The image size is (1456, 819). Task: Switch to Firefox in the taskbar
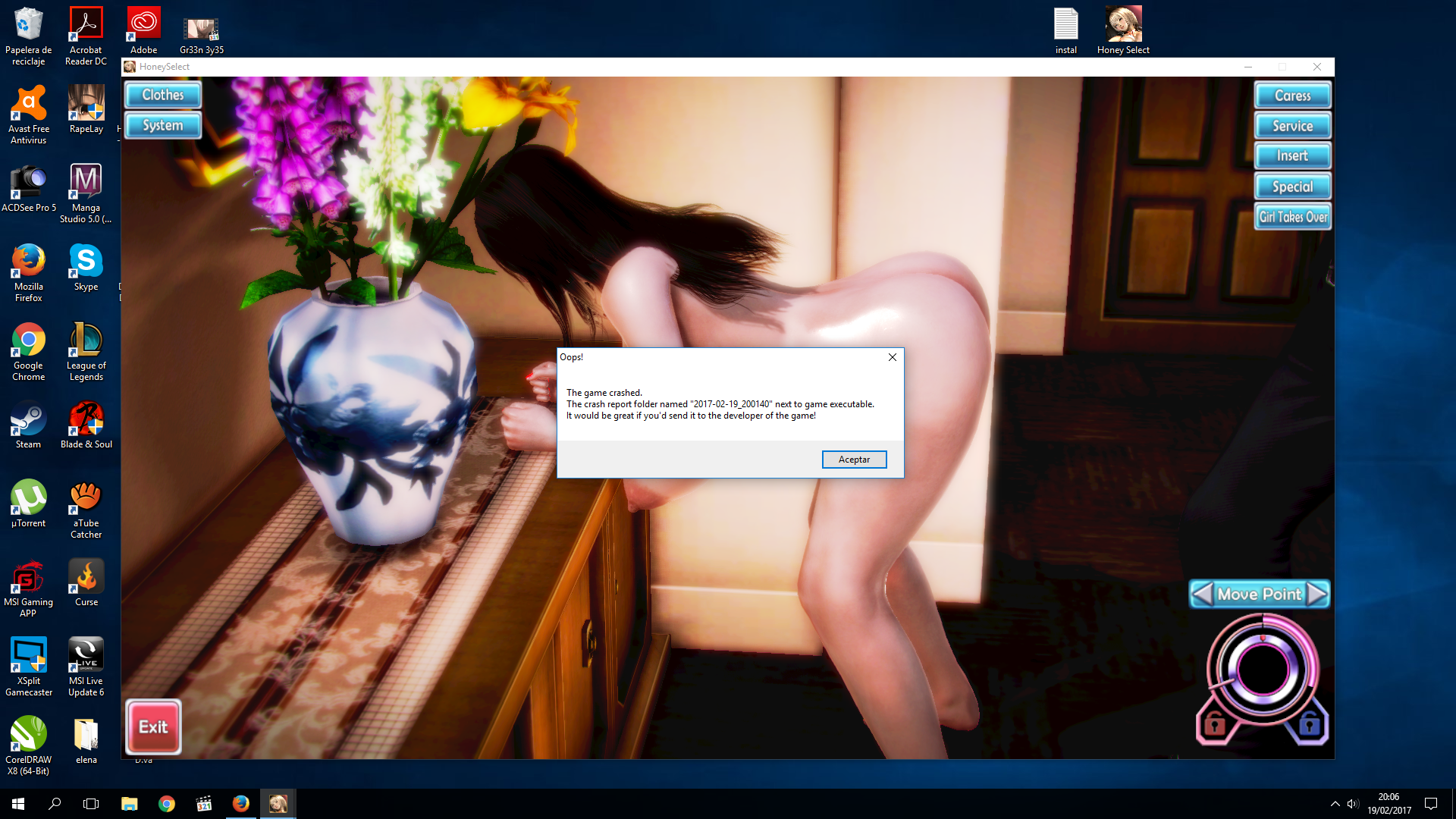[x=240, y=804]
